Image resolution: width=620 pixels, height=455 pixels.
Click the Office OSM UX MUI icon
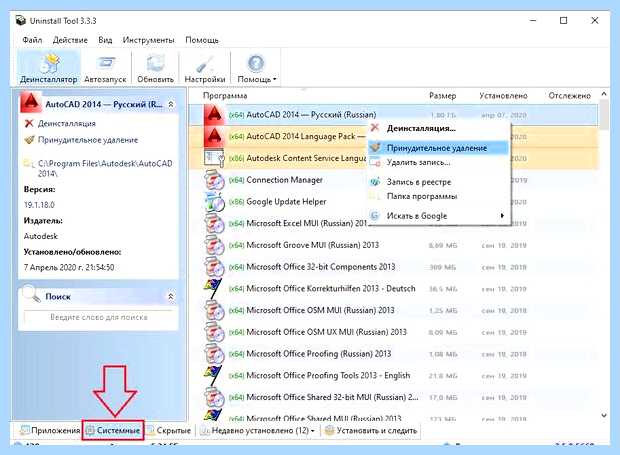[214, 332]
